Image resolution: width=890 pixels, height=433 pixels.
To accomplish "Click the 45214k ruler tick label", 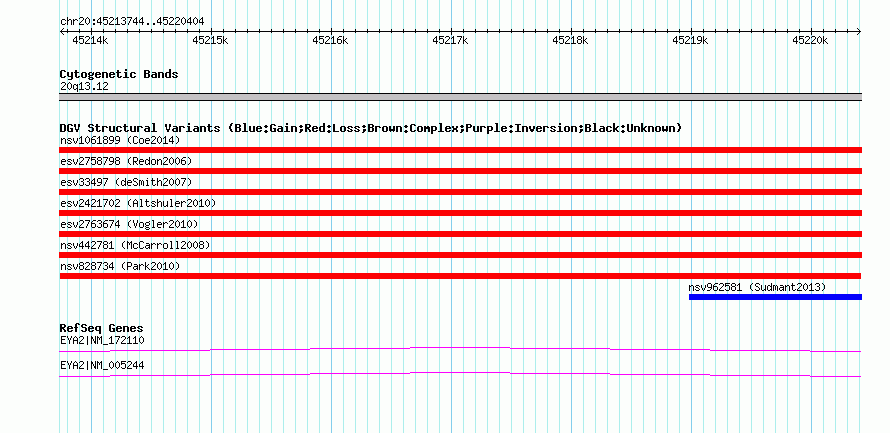I will tap(90, 40).
